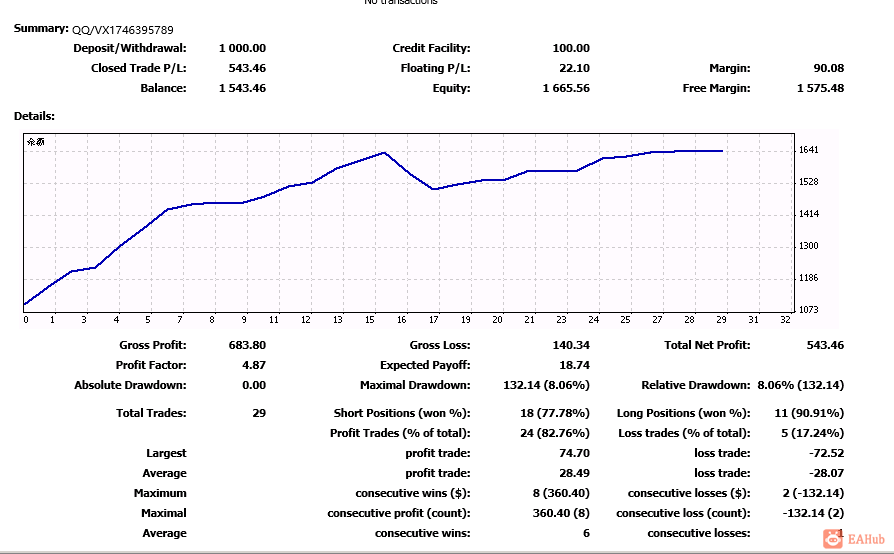Select the chart y-axis label 1528
Screen dimensions: 894x554
pos(808,182)
